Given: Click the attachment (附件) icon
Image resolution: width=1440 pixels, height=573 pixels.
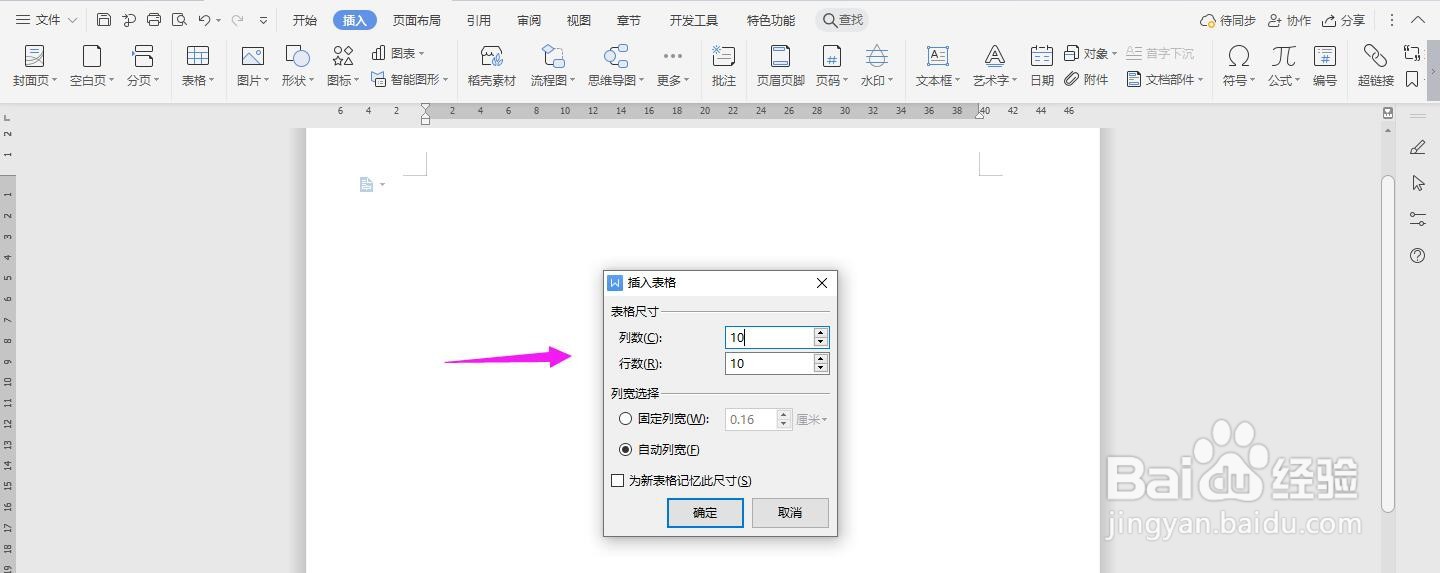Looking at the screenshot, I should point(1072,79).
